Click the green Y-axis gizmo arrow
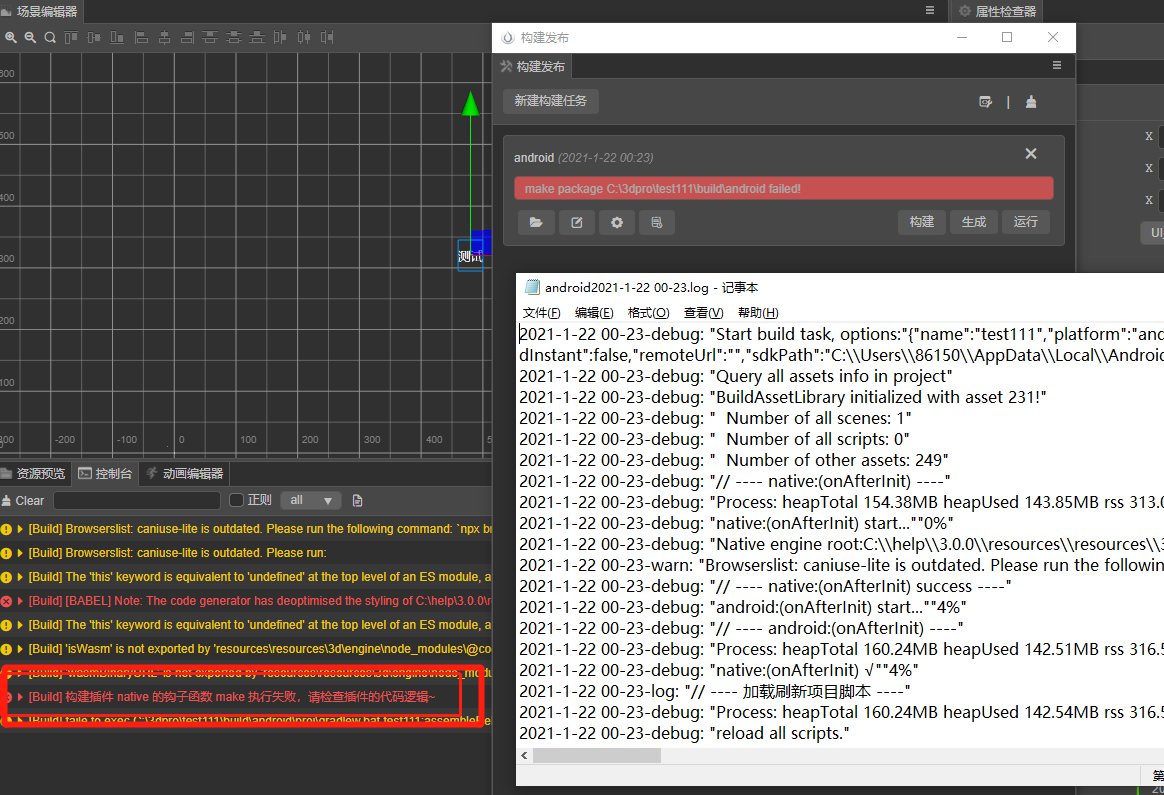Screen dimensions: 1164x795 click(x=471, y=104)
